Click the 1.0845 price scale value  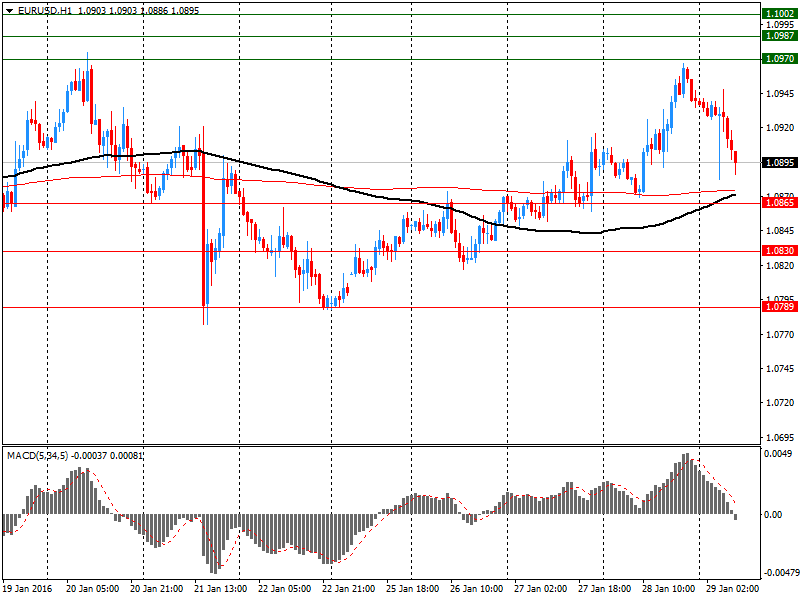[x=780, y=231]
